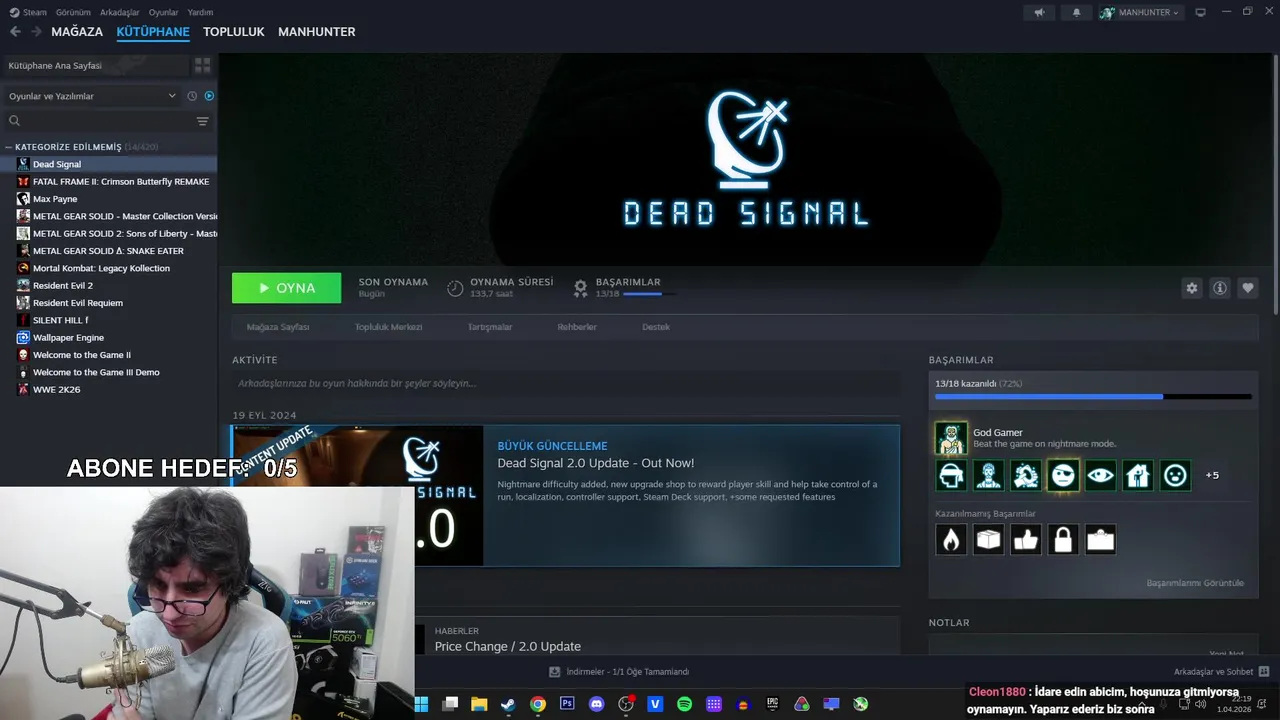The height and width of the screenshot is (720, 1280).
Task: Open the God Gamer achievement icon
Action: pos(951,438)
